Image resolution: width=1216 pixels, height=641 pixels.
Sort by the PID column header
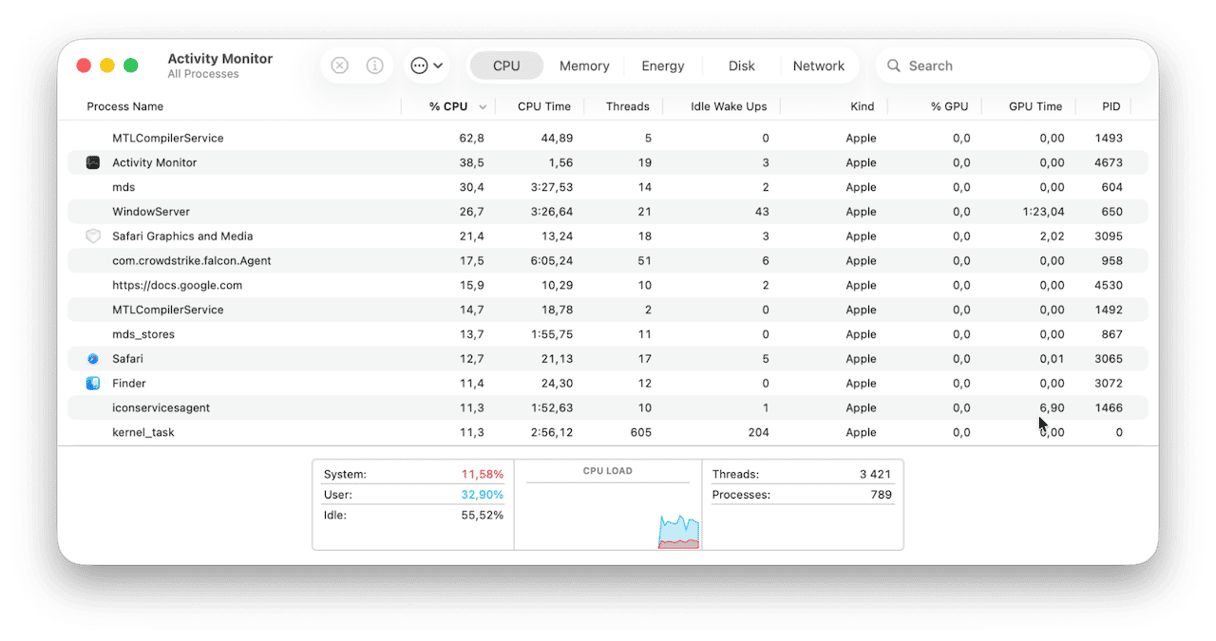(1111, 107)
